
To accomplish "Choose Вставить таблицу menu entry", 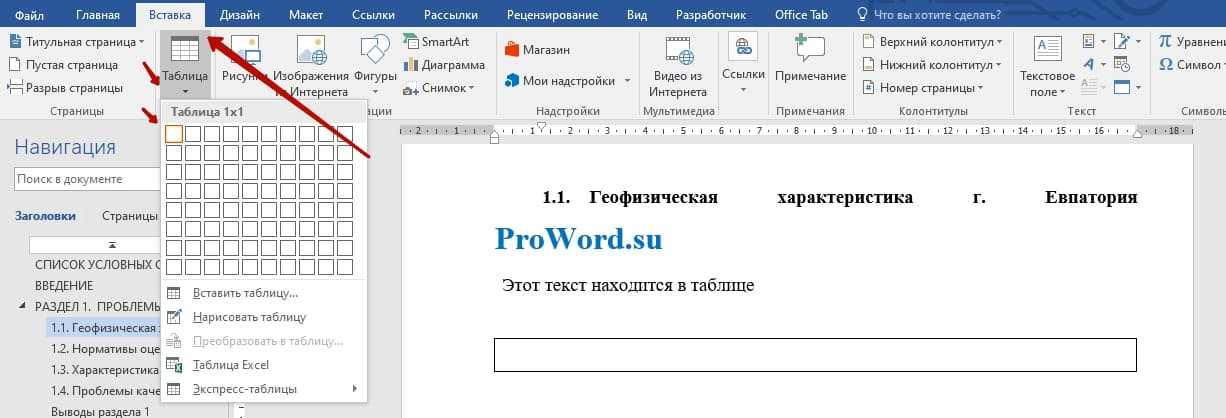I will point(245,293).
